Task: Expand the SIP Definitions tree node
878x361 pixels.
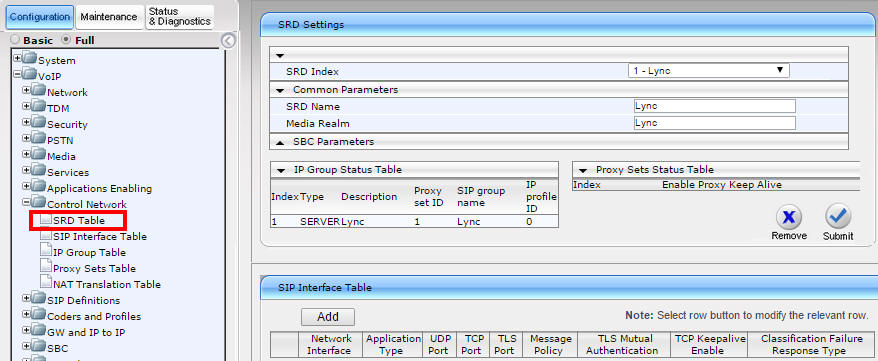Action: pyautogui.click(x=26, y=298)
